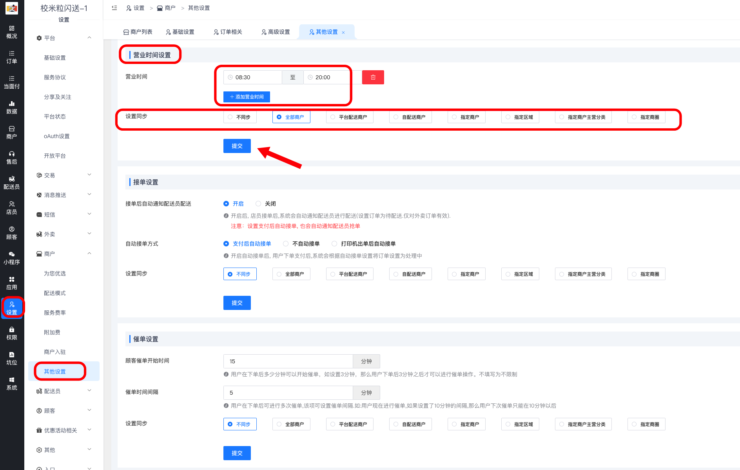Click the 添加营业时间 button

[245, 97]
